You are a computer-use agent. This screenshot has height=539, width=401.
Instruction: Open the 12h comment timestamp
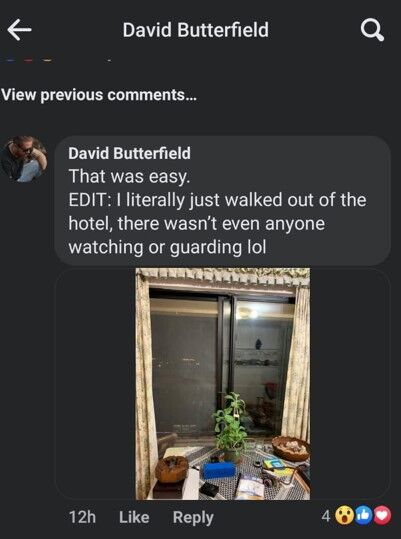coord(82,517)
